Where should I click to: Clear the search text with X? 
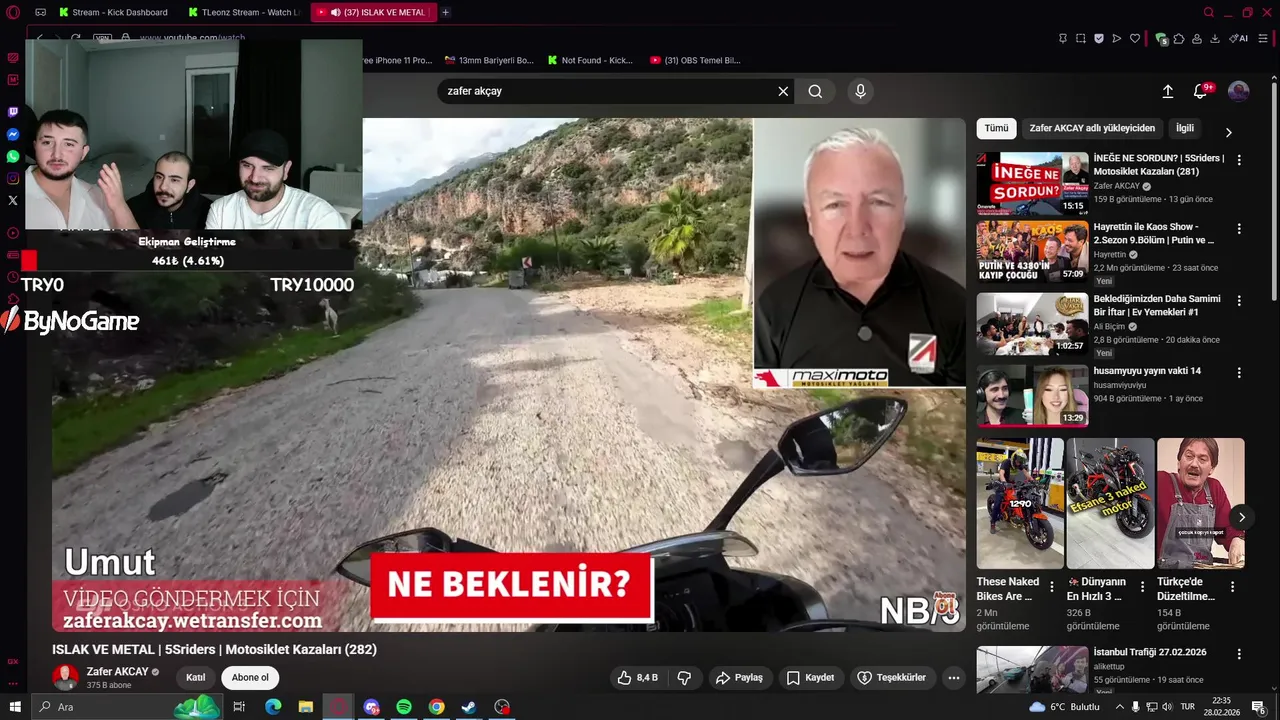(783, 91)
